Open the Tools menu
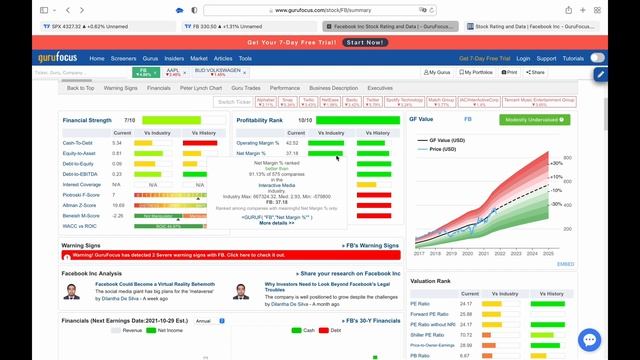 click(245, 58)
